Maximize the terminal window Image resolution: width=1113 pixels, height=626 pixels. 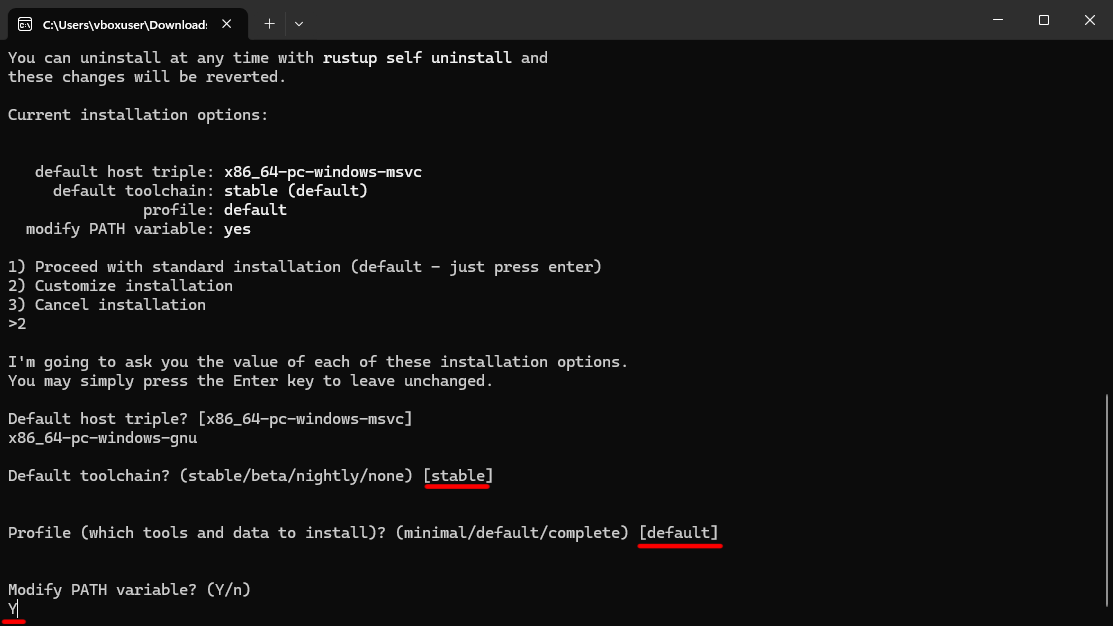1044,20
